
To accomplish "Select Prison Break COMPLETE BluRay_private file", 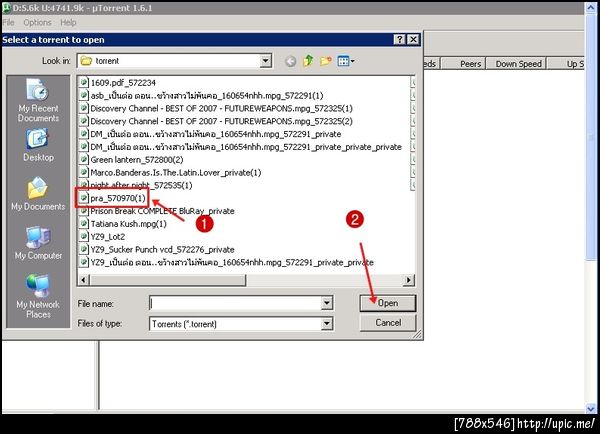I will 162,211.
